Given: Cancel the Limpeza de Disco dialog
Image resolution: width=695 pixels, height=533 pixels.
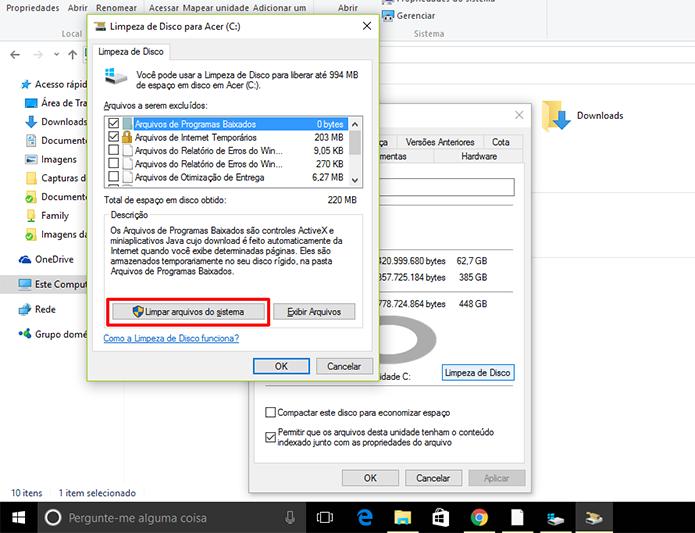Looking at the screenshot, I should tap(344, 366).
